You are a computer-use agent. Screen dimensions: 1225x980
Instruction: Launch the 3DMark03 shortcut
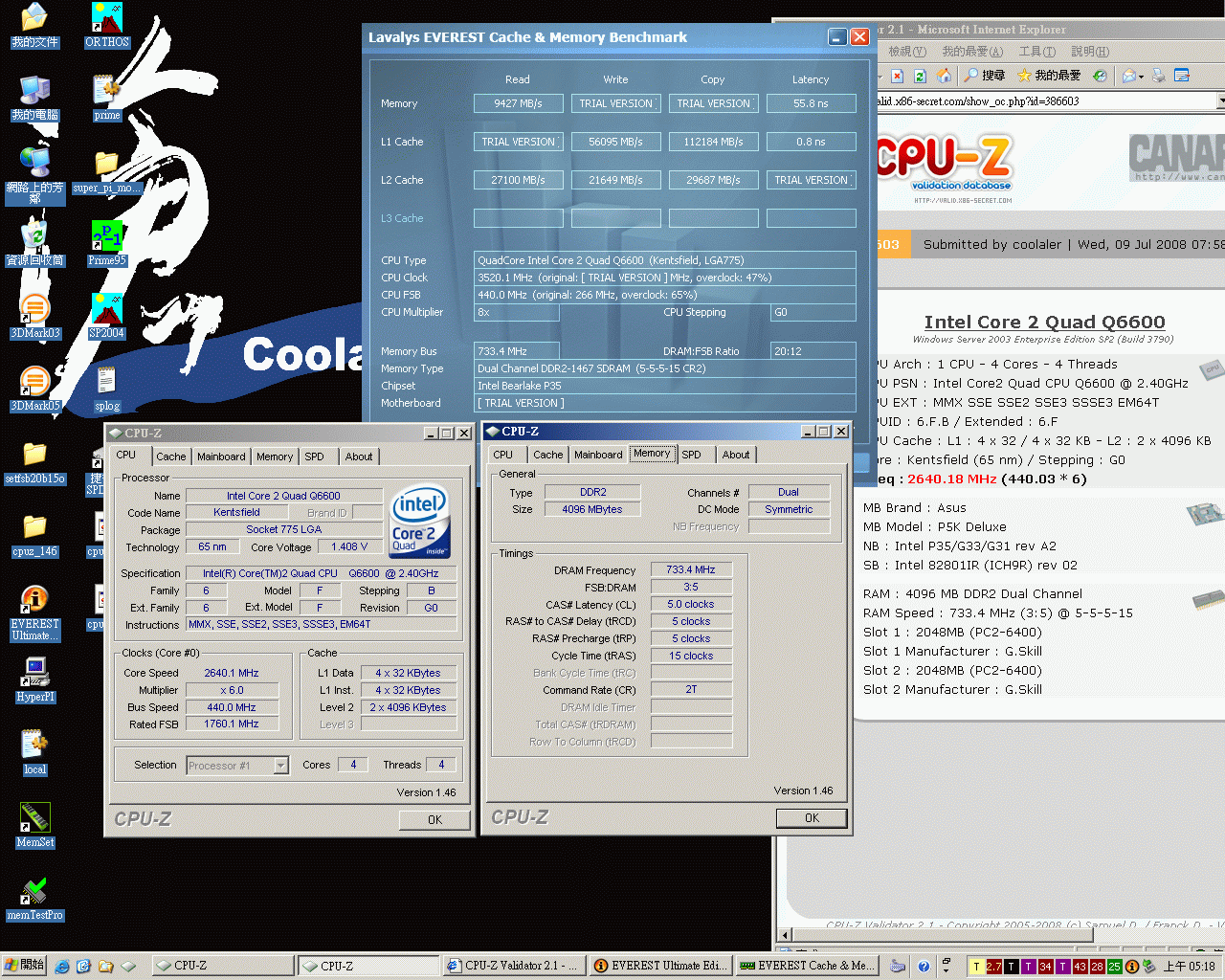click(34, 316)
